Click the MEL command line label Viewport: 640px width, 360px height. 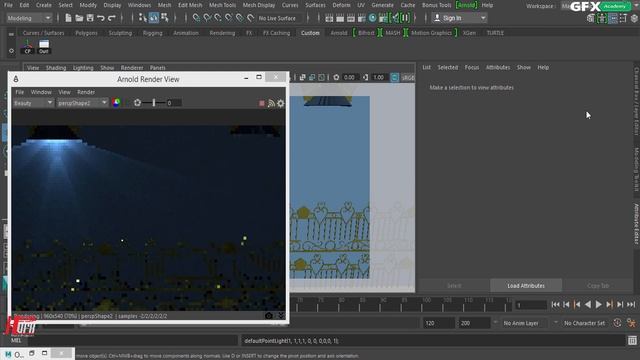(x=16, y=340)
